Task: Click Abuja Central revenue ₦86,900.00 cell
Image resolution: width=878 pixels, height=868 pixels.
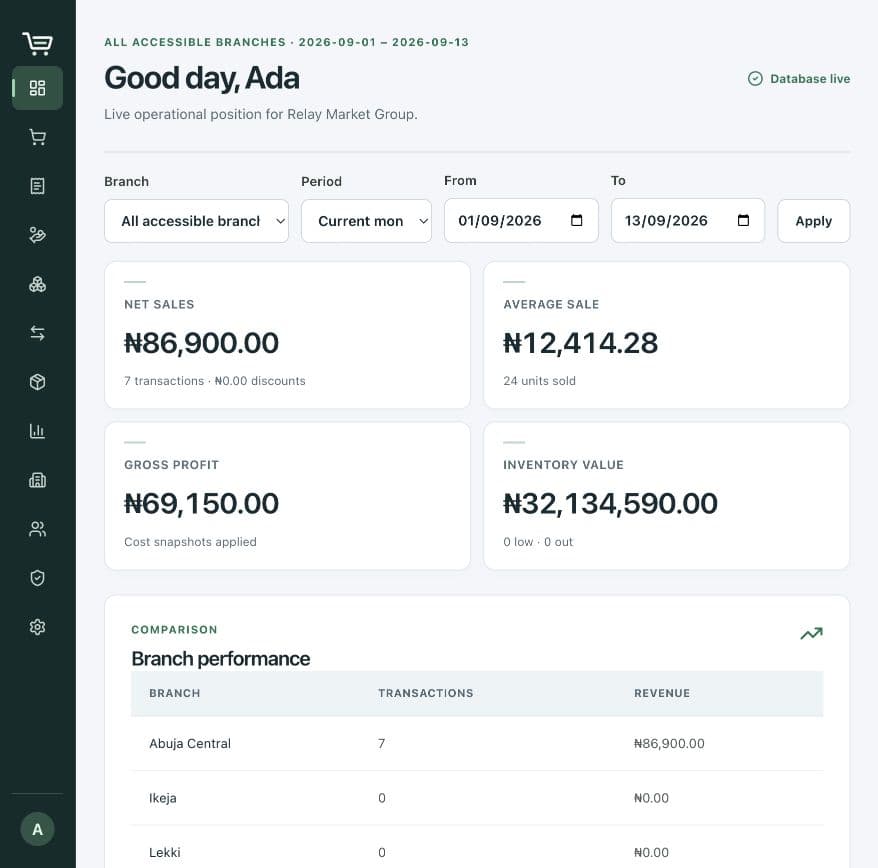Action: tap(669, 744)
